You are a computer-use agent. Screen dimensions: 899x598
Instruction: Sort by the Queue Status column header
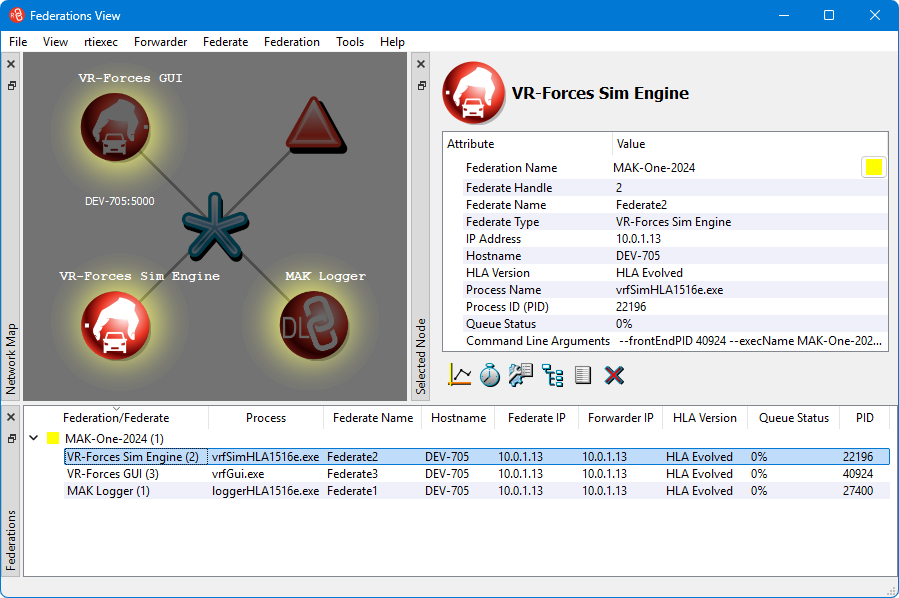[793, 418]
